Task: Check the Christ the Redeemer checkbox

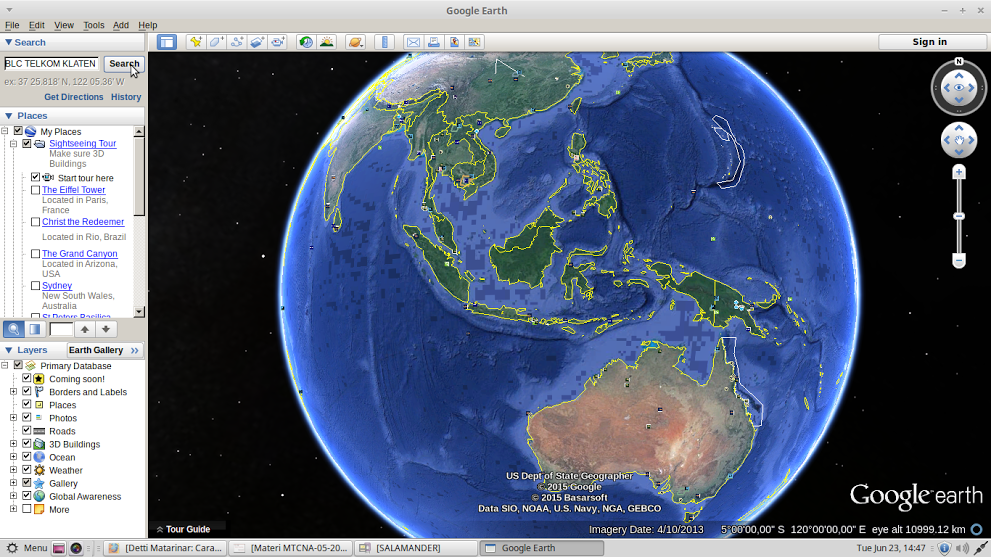Action: coord(35,222)
